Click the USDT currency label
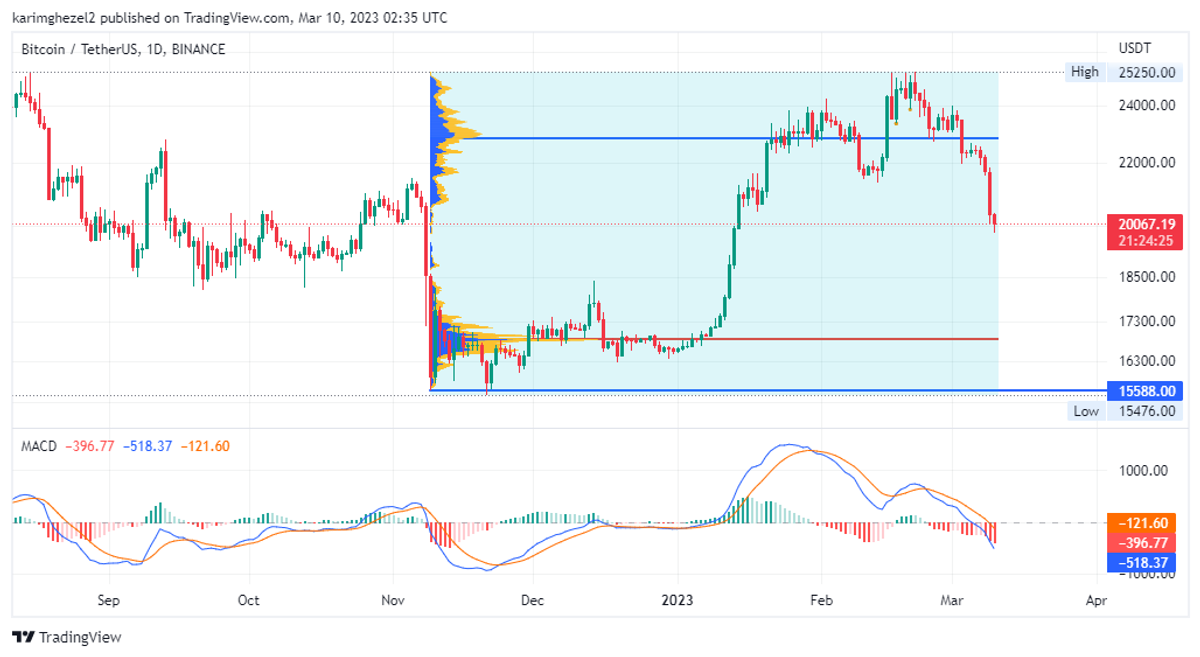 1135,48
